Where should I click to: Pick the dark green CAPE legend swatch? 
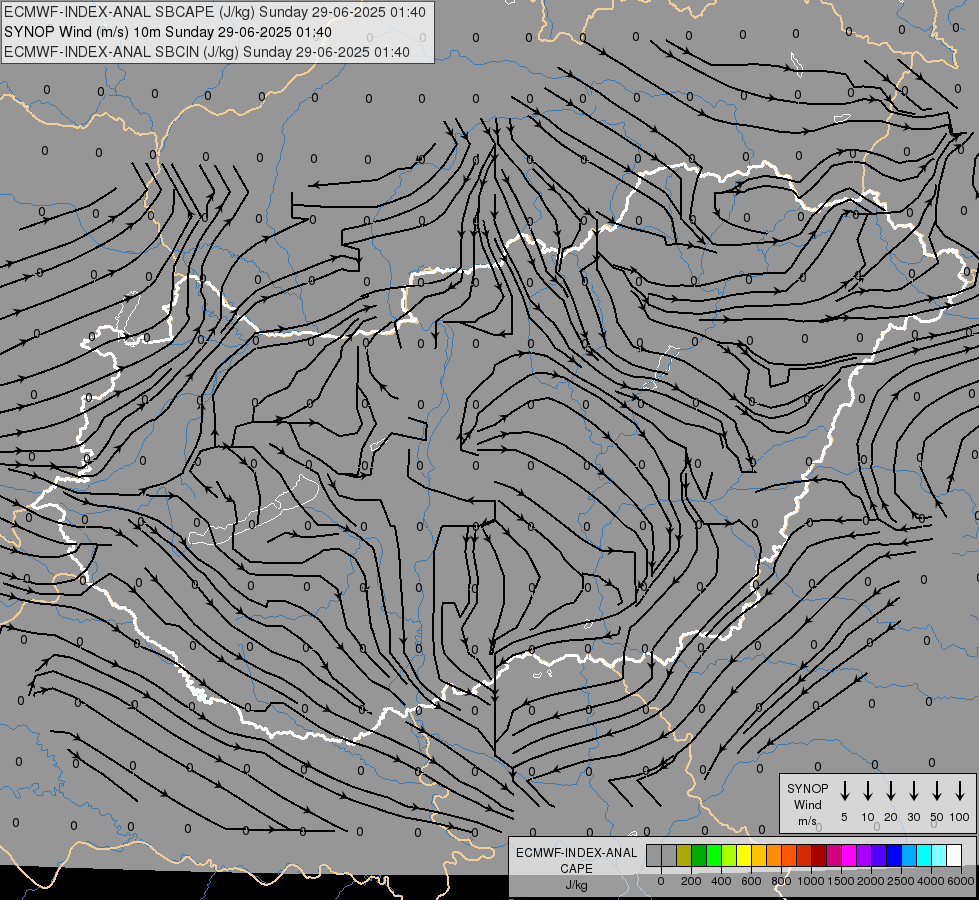coord(699,855)
